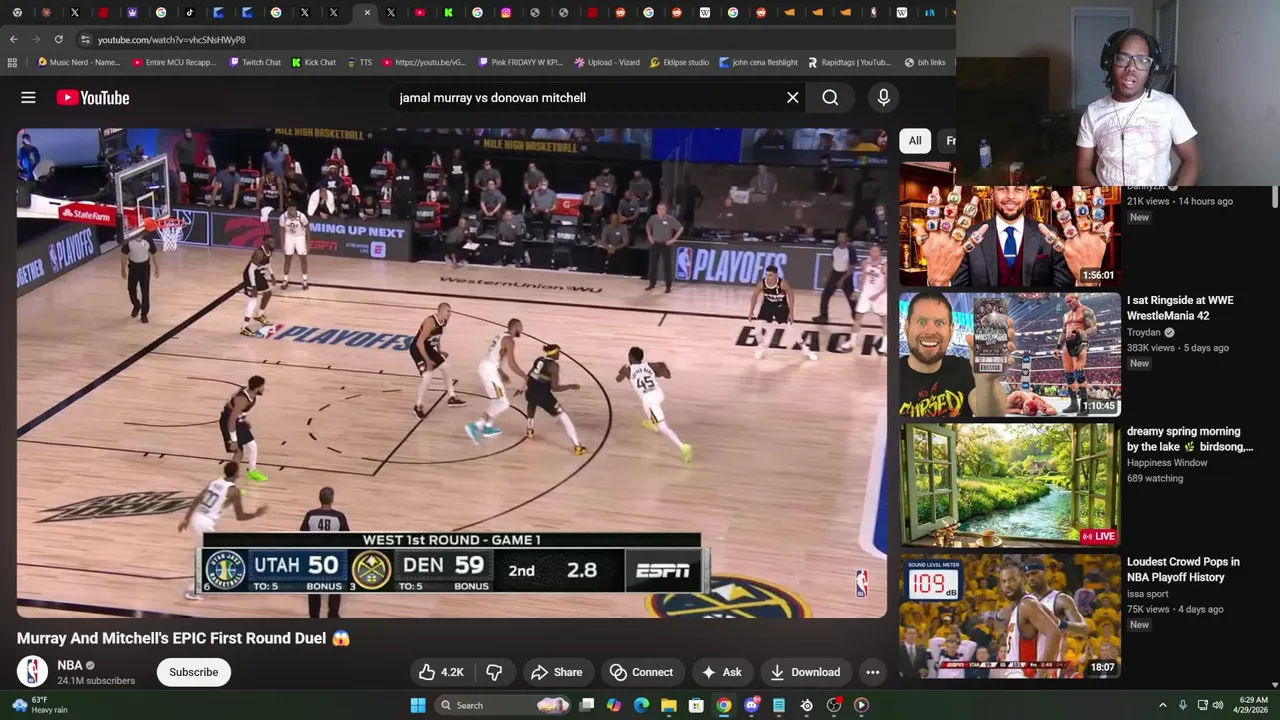Open Eklipse studio bookmark
Screen dimensions: 1280x720
point(679,62)
